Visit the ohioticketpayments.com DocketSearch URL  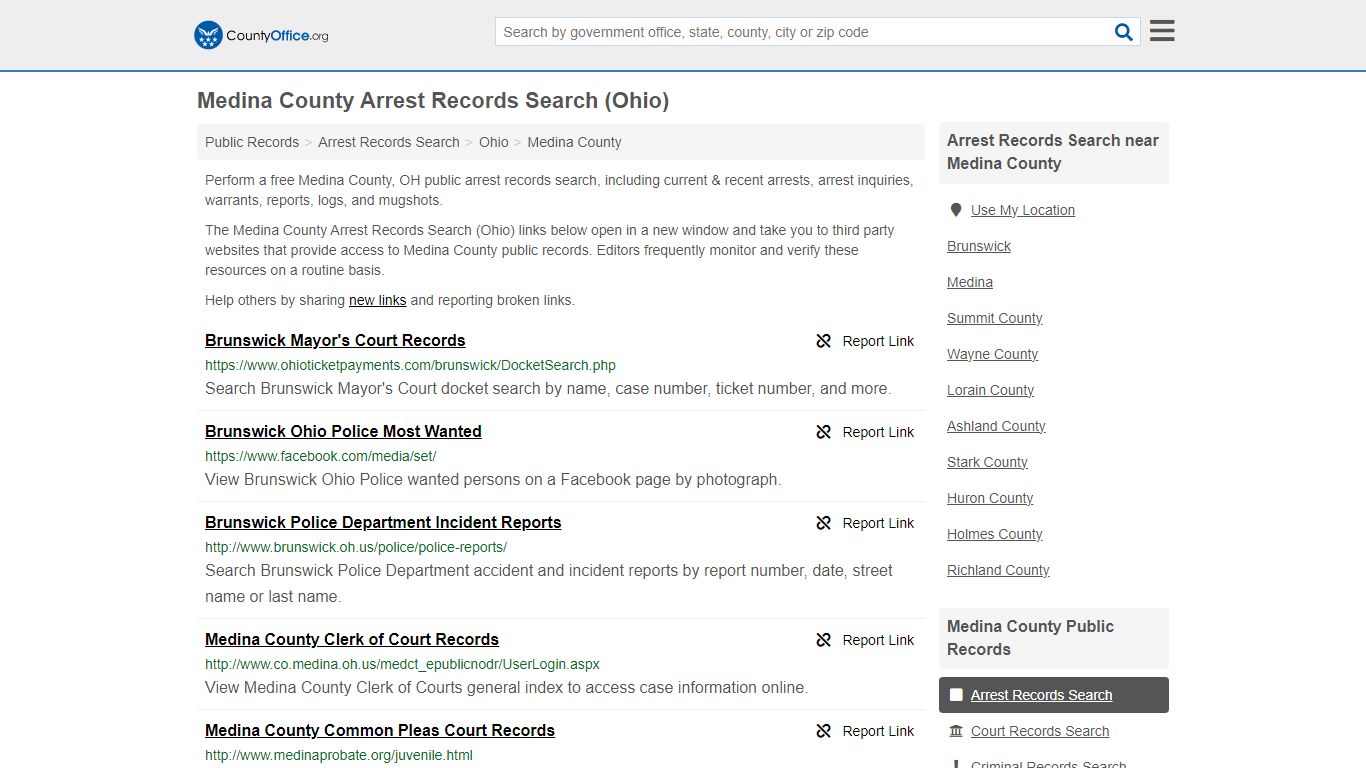[410, 365]
